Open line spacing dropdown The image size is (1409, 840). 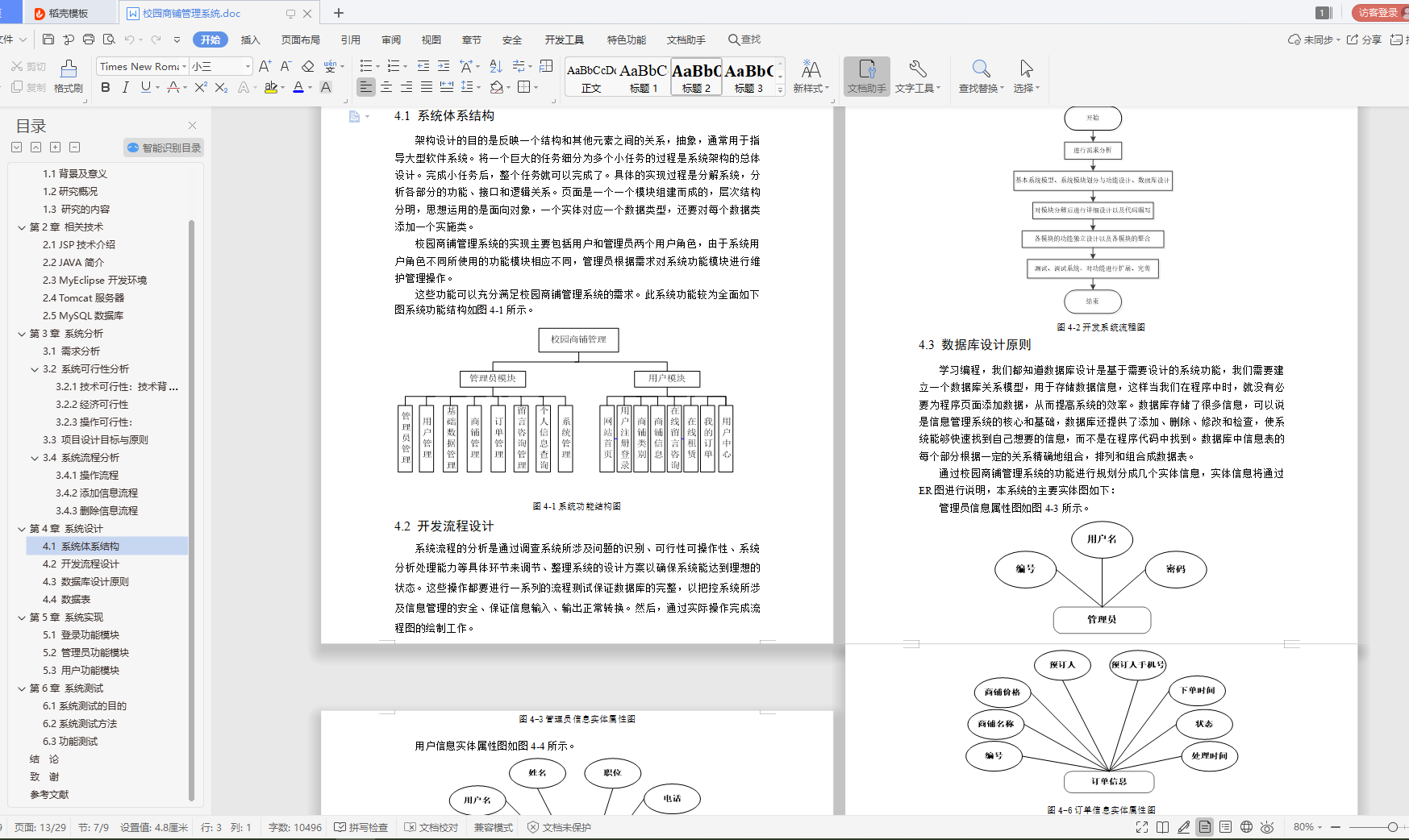click(478, 88)
